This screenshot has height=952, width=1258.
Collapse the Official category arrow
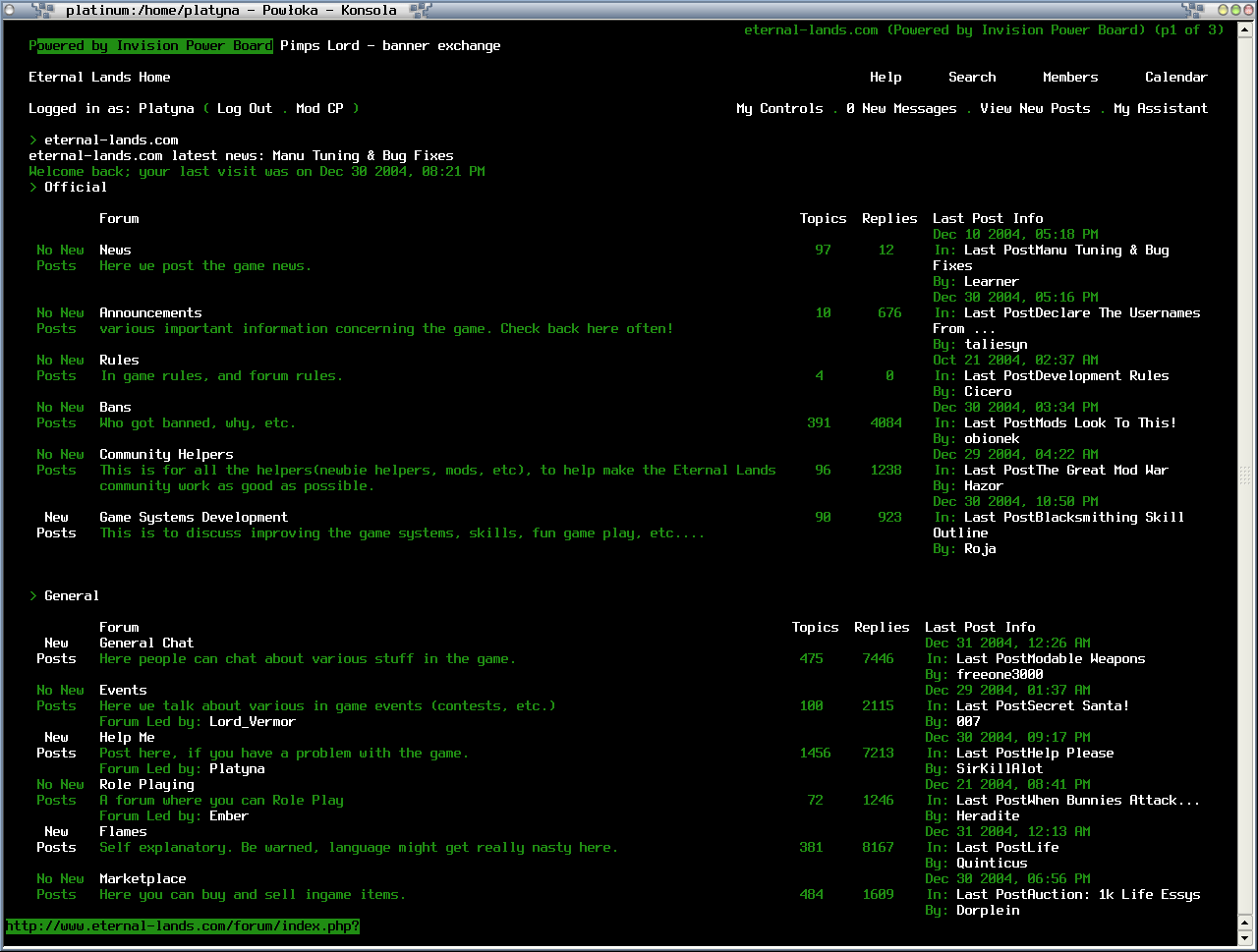(33, 187)
